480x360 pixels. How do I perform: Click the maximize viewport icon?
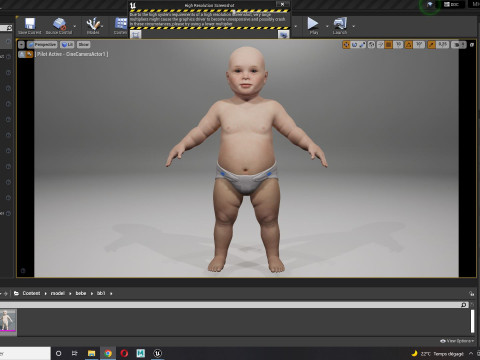[x=472, y=44]
